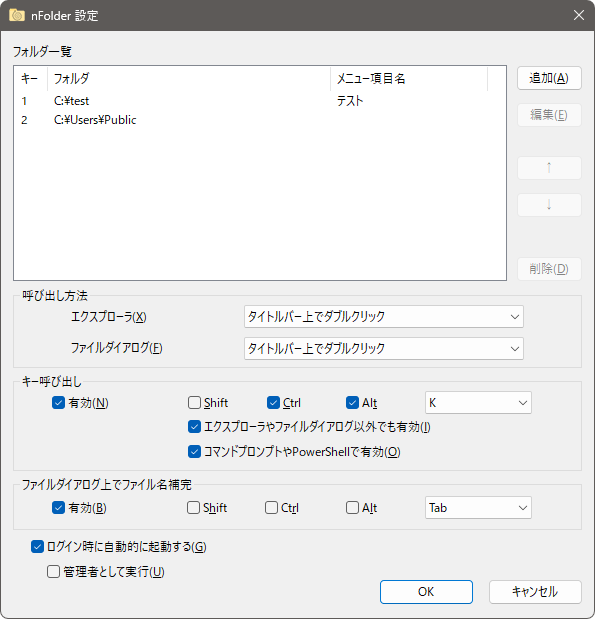Screen dimensions: 595x619
Task: Enable Shift modifier for key call
Action: (x=194, y=403)
